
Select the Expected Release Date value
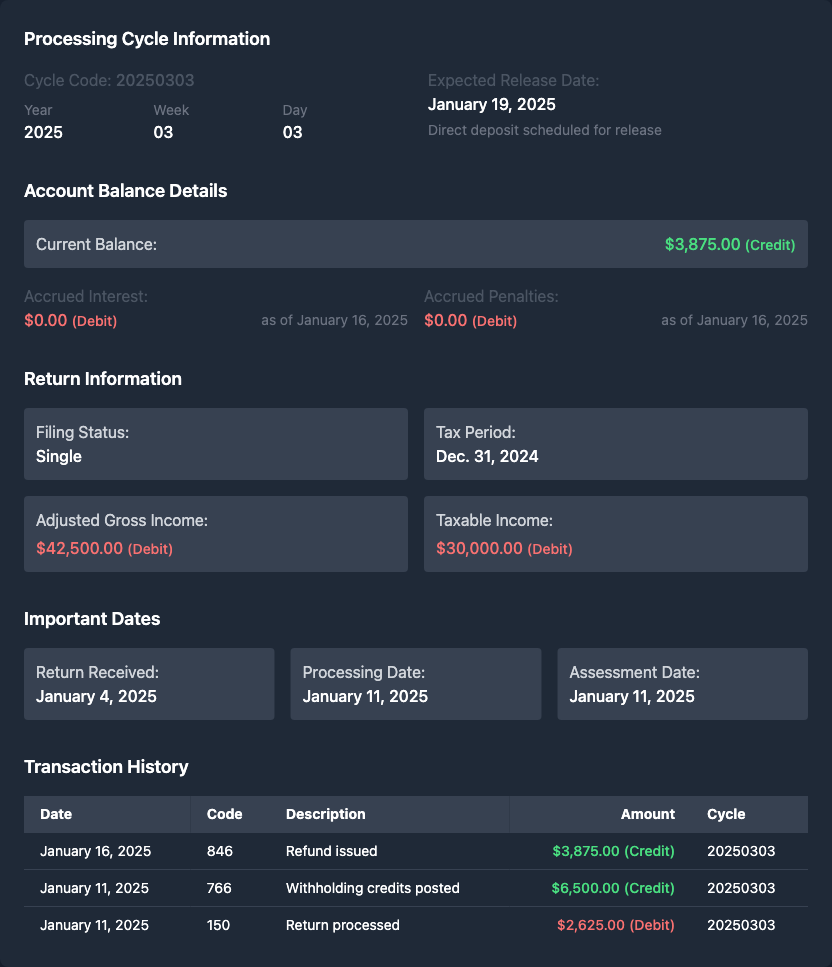tap(491, 104)
